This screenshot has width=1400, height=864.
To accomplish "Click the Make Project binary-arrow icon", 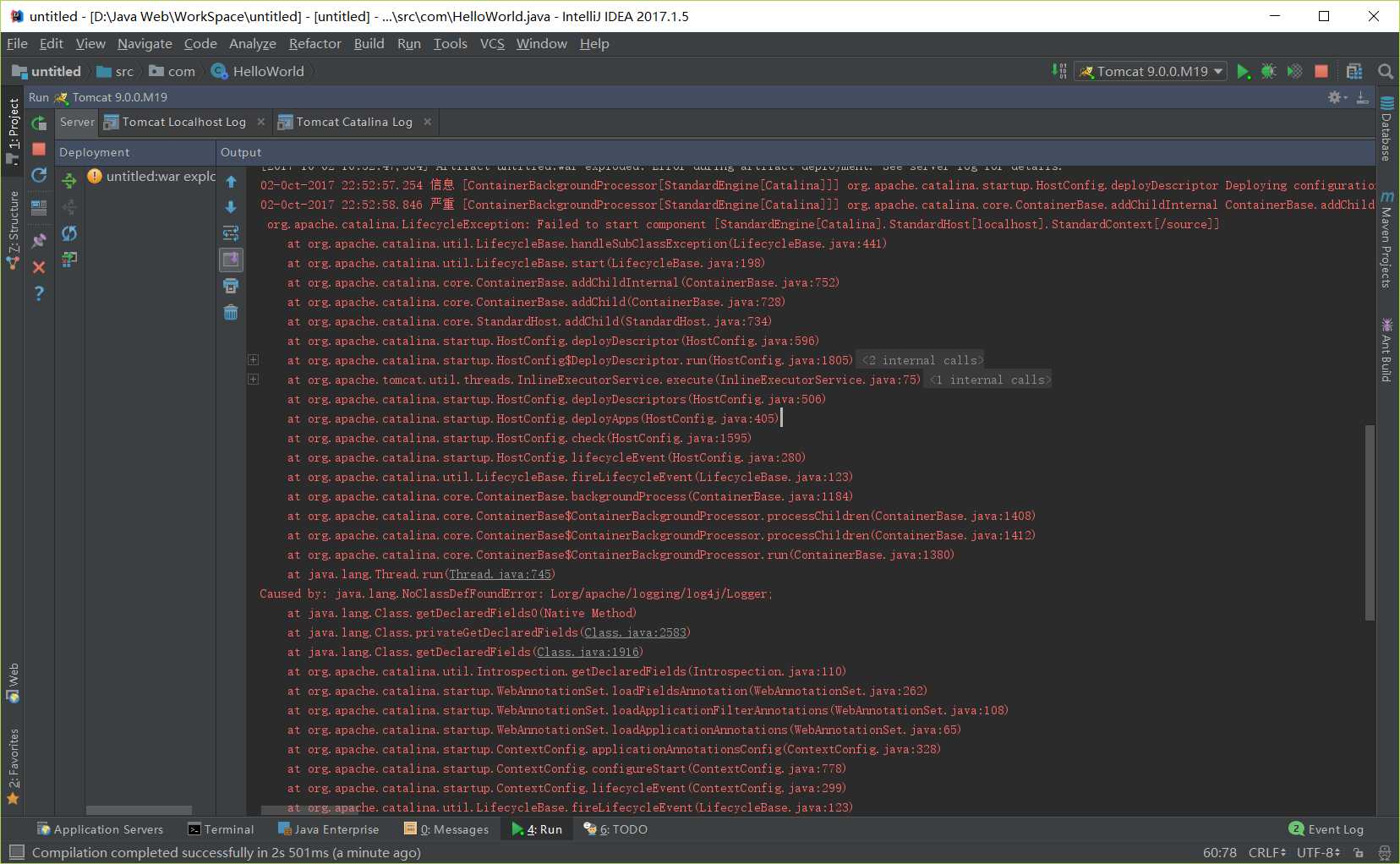I will click(x=1059, y=72).
